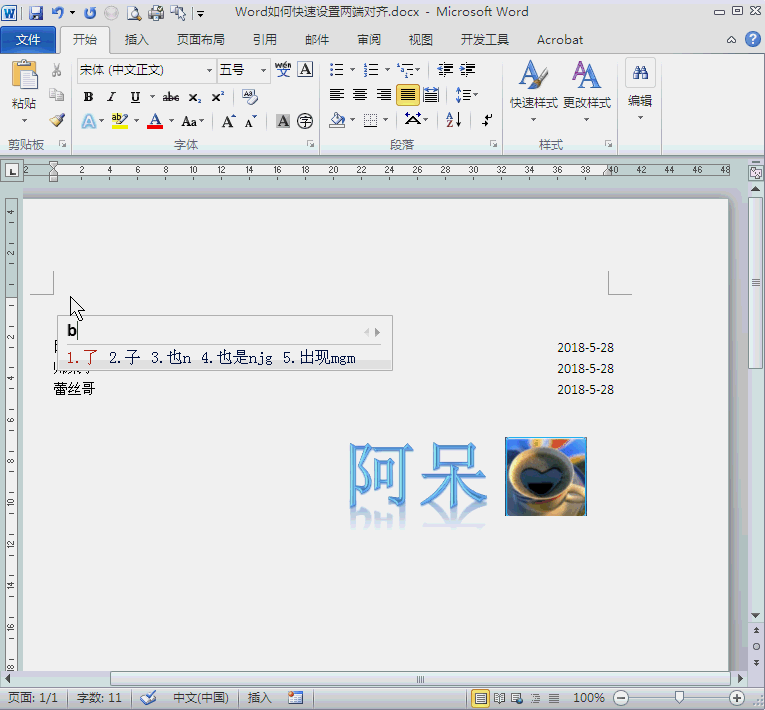Click the redo/repeat icon
This screenshot has width=765, height=710.
click(x=90, y=13)
